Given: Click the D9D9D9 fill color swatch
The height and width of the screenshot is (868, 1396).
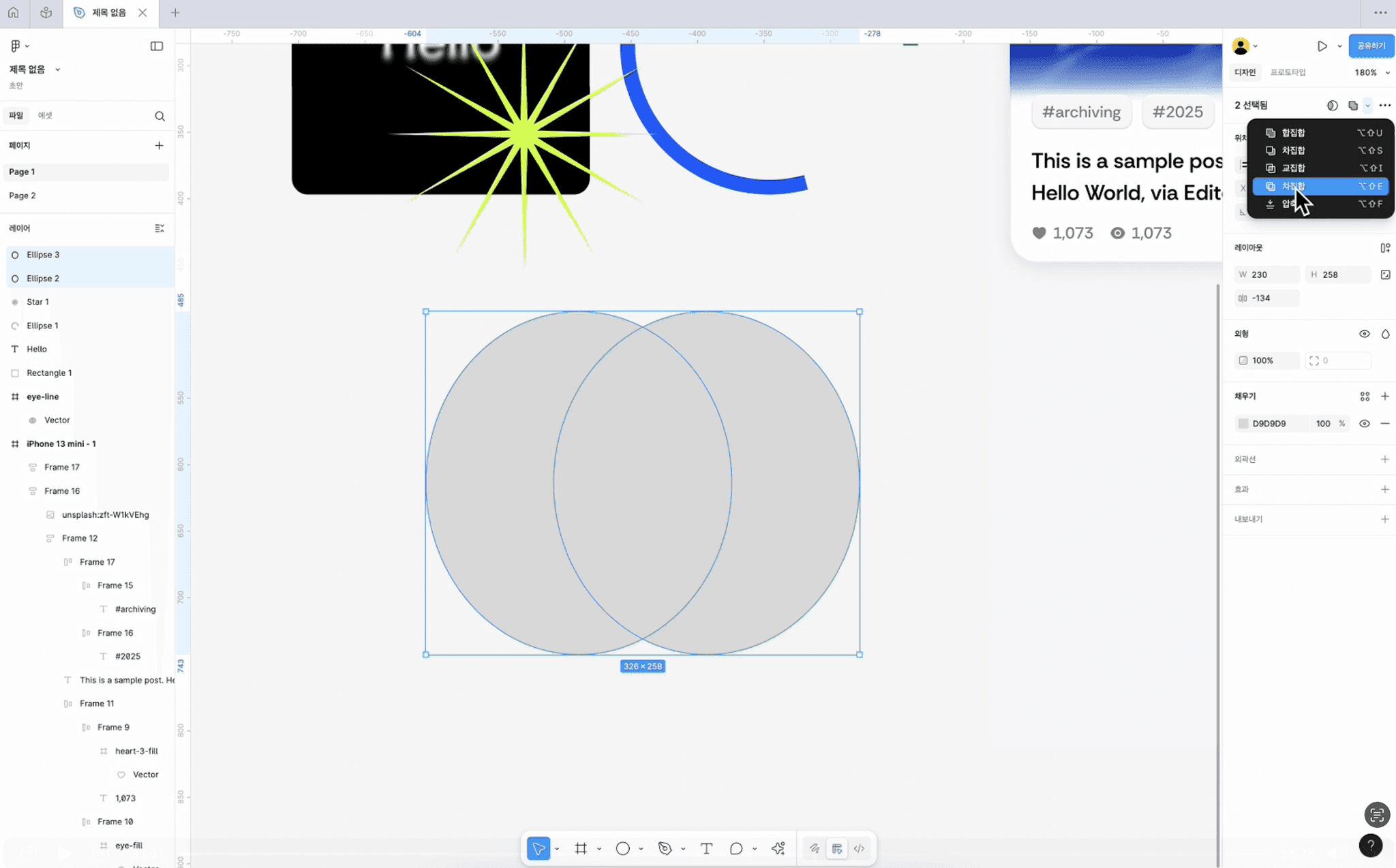Looking at the screenshot, I should point(1243,423).
